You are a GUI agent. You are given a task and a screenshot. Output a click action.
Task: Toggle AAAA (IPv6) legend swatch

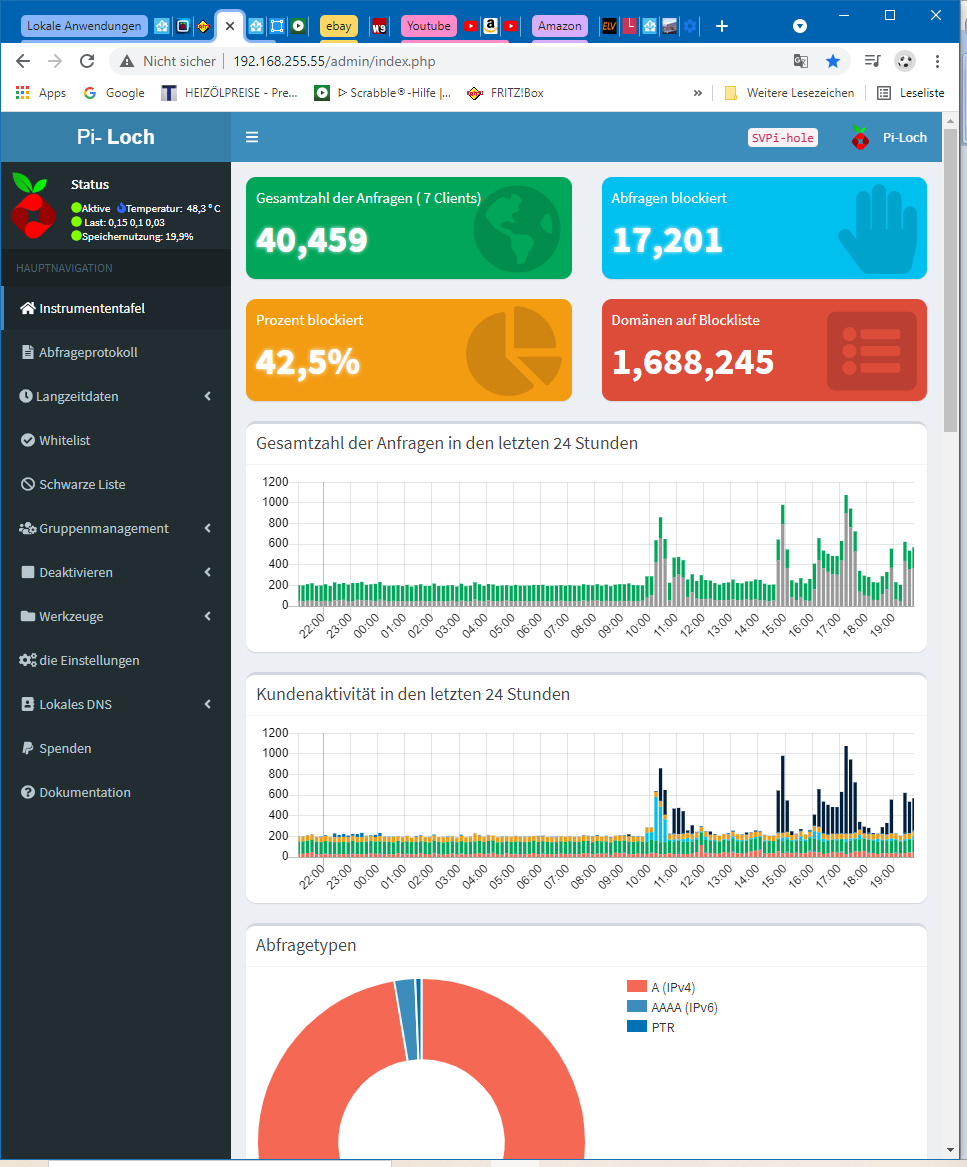(636, 1006)
